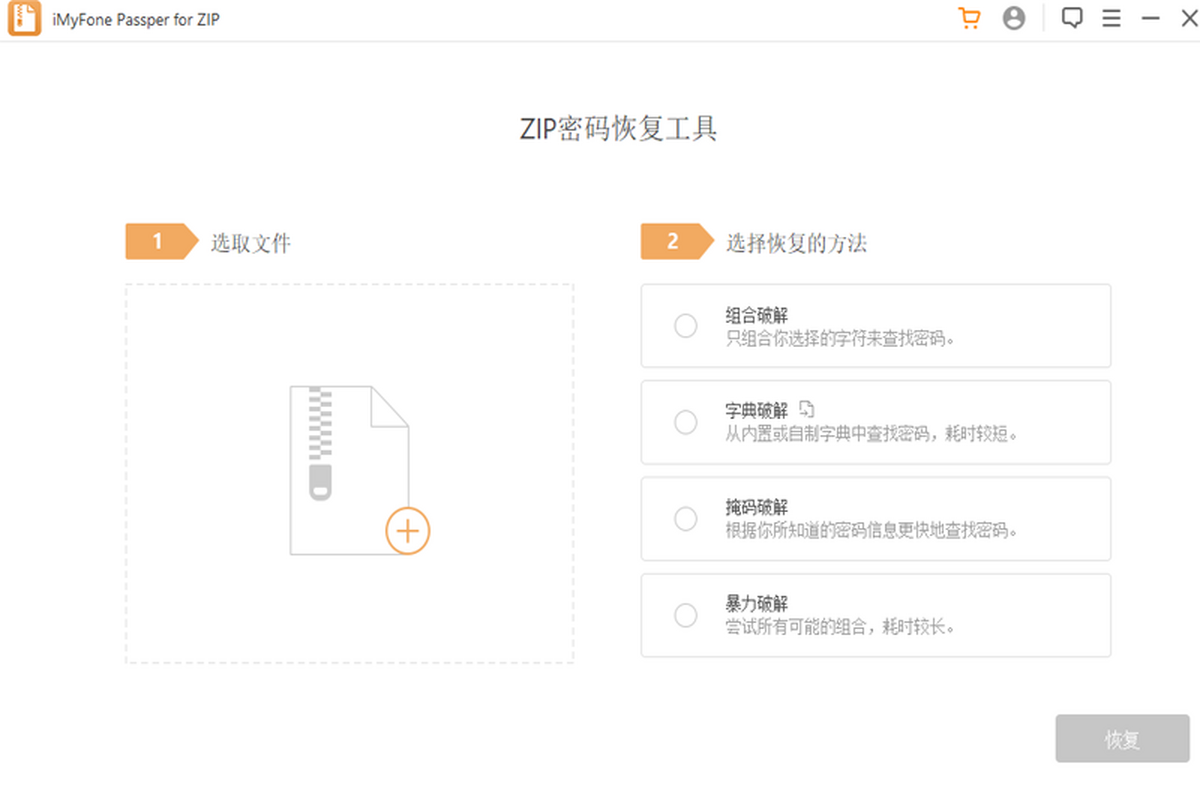Click the ZIP密码恢复工具 heading
This screenshot has width=1200, height=800.
coord(619,130)
